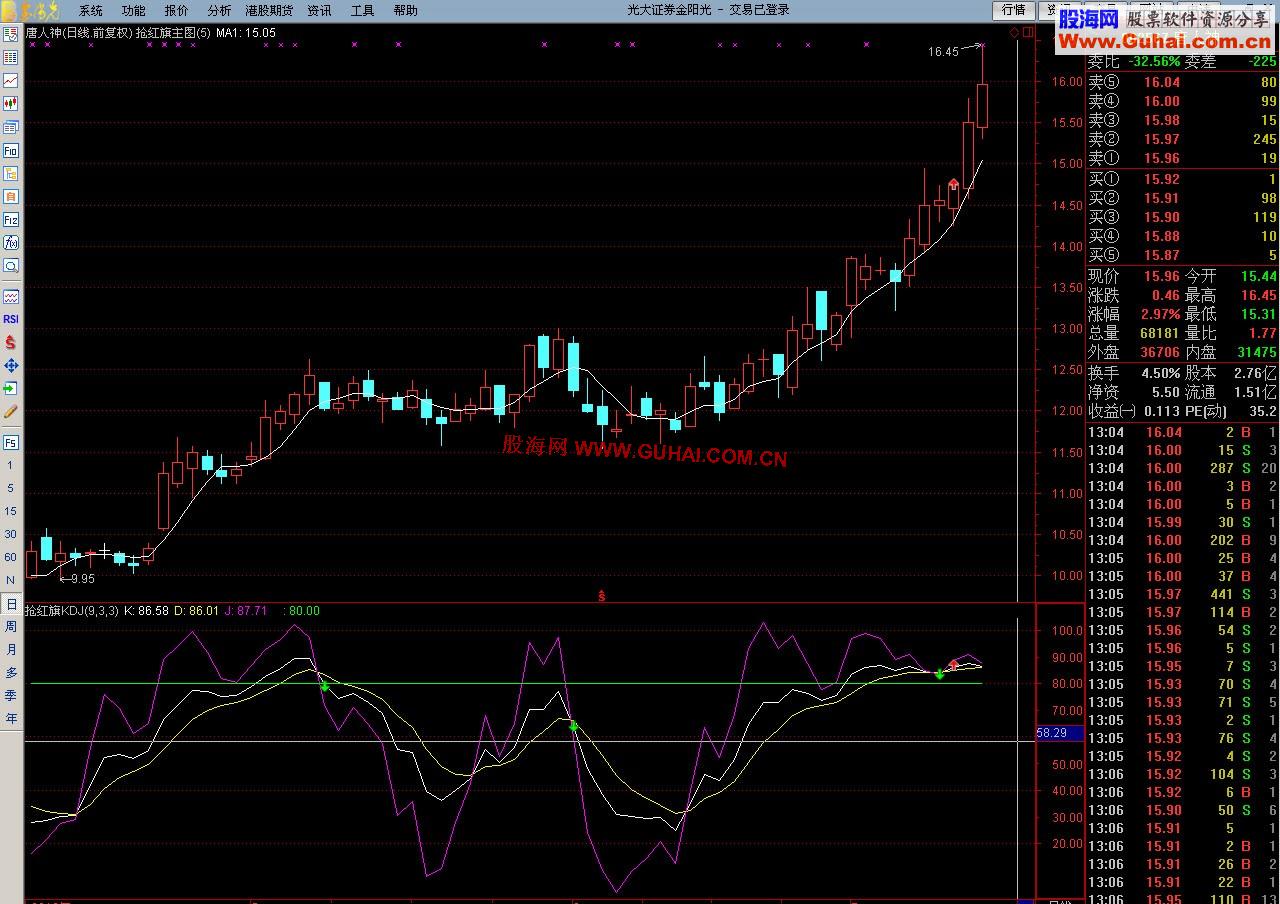Open the 分析 menu
This screenshot has height=904, width=1280.
pos(219,10)
